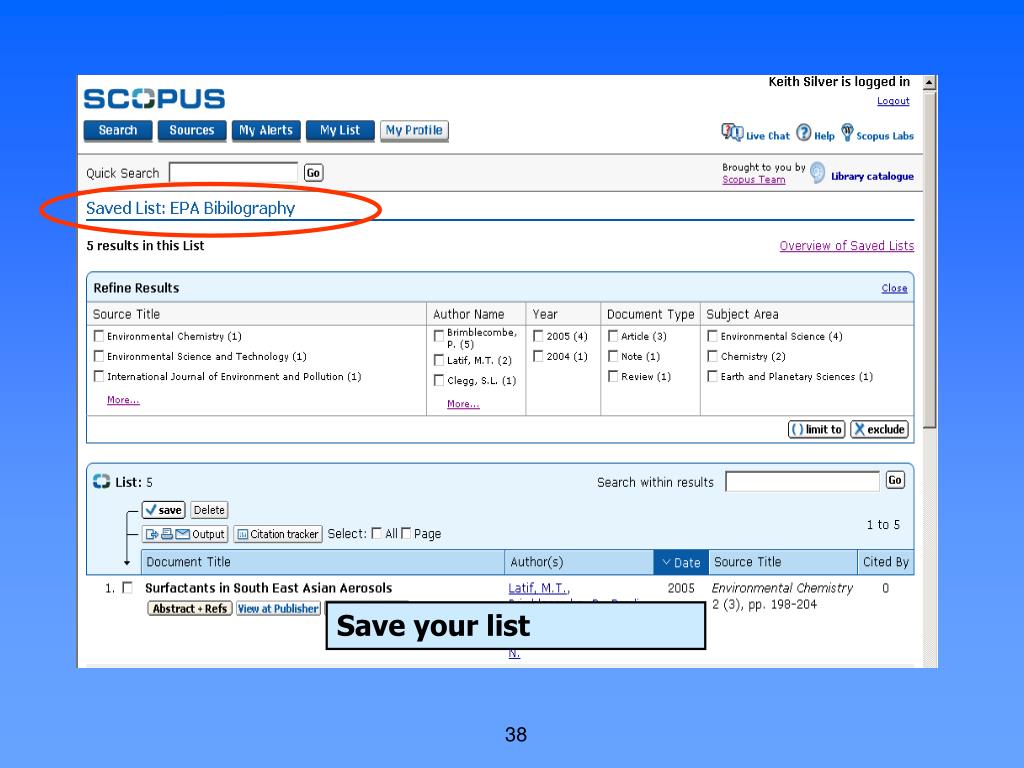Open Citation tracker tool

pyautogui.click(x=278, y=534)
